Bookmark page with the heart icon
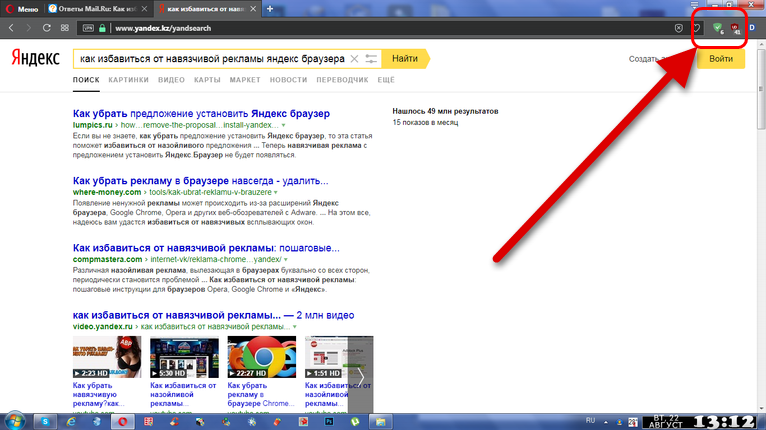 696,28
